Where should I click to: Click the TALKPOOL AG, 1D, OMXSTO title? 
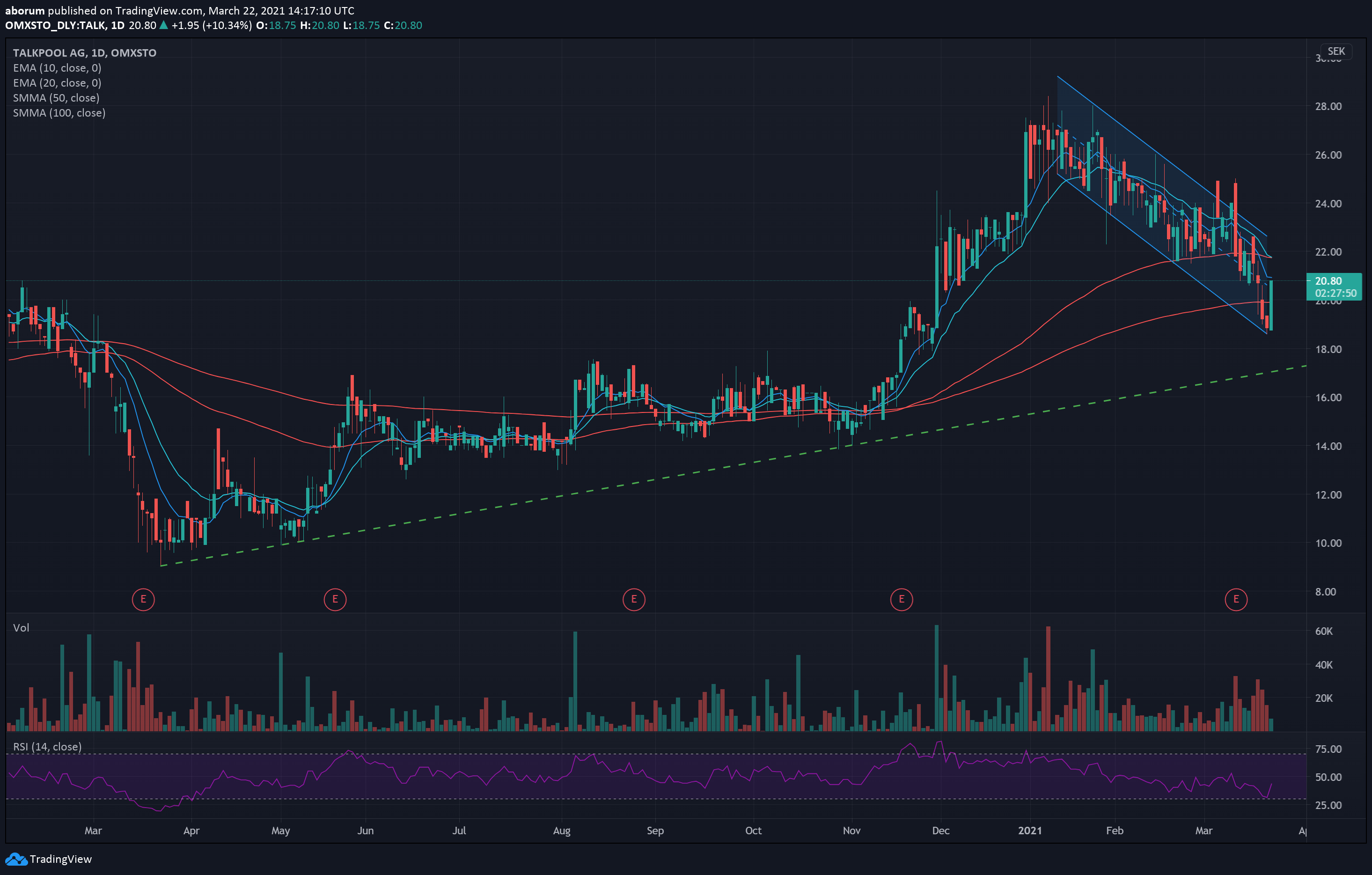pyautogui.click(x=84, y=53)
